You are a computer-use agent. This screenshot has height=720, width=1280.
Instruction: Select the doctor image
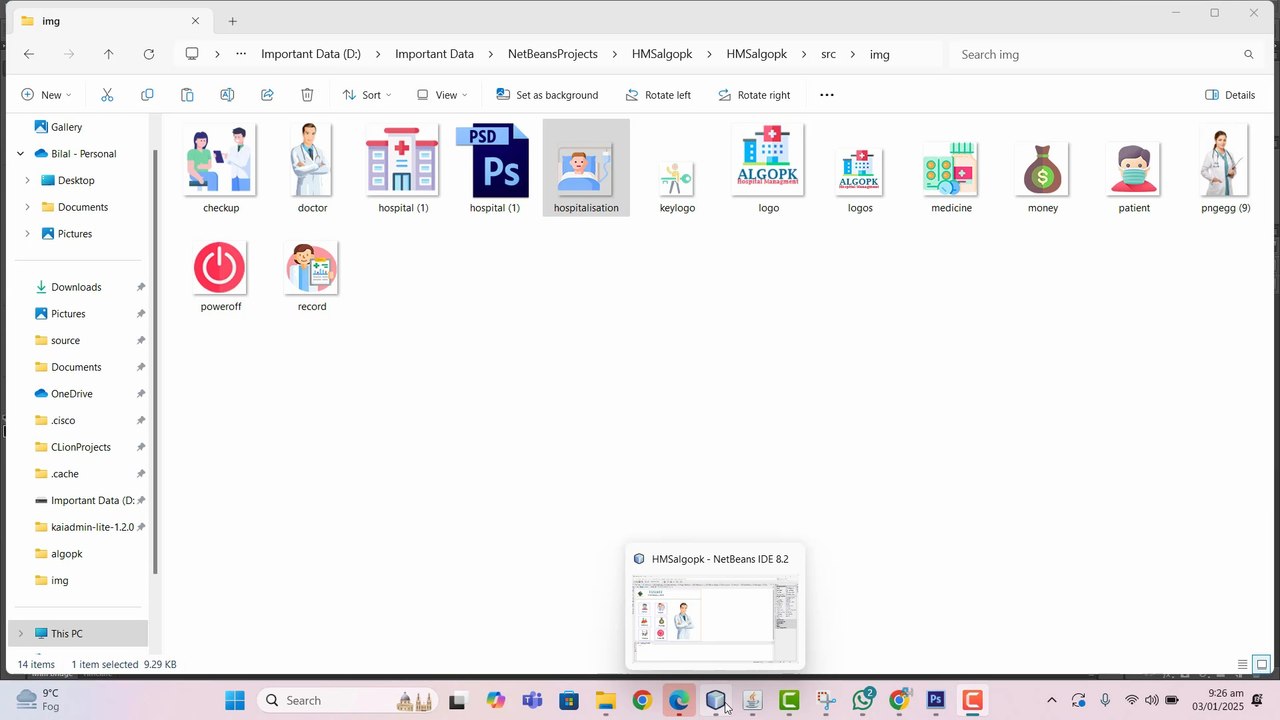pyautogui.click(x=312, y=168)
